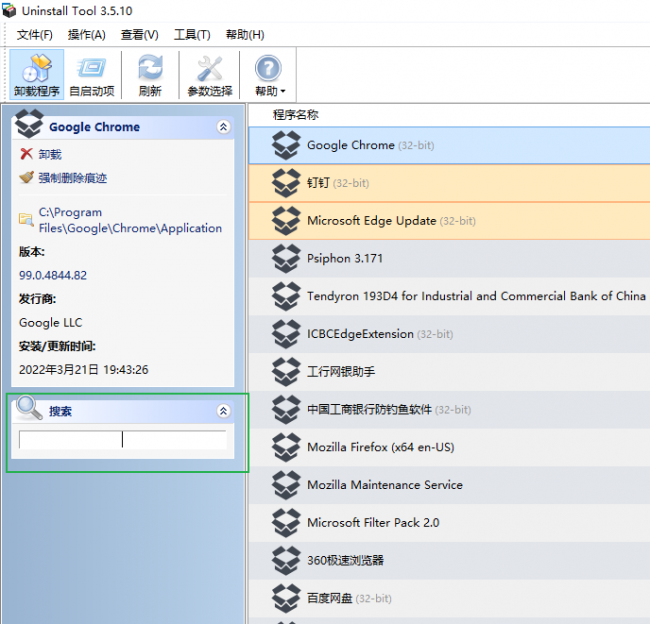Click the icon of 百度网盘 row
This screenshot has width=650, height=624.
click(x=286, y=598)
